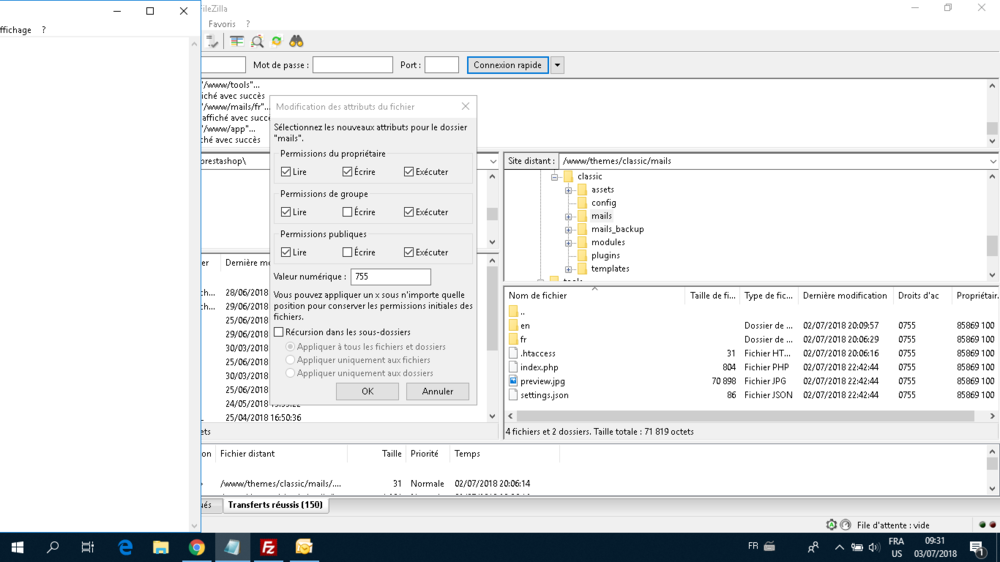Open the Connexion rapide history dropdown arrow

click(557, 65)
